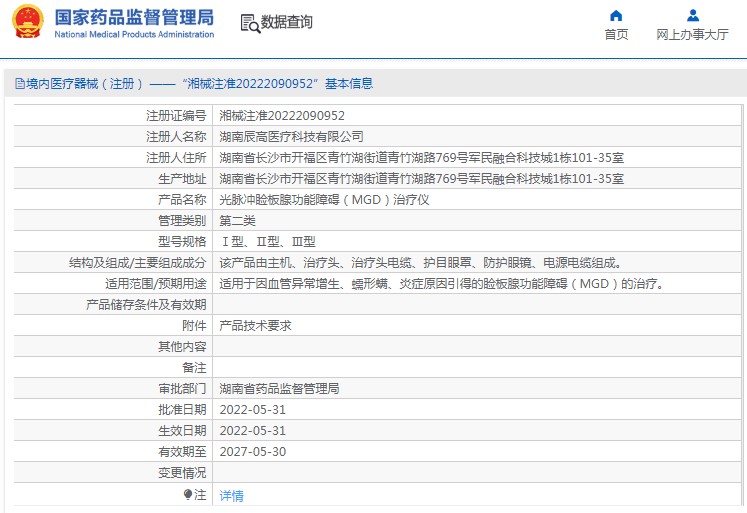This screenshot has width=747, height=513.
Task: Select product name 光脉冲睑板腺功能障碍治疗仪
Action: pyautogui.click(x=324, y=200)
